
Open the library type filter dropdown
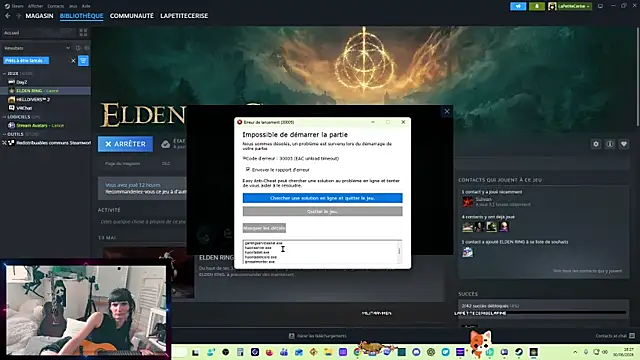37,48
